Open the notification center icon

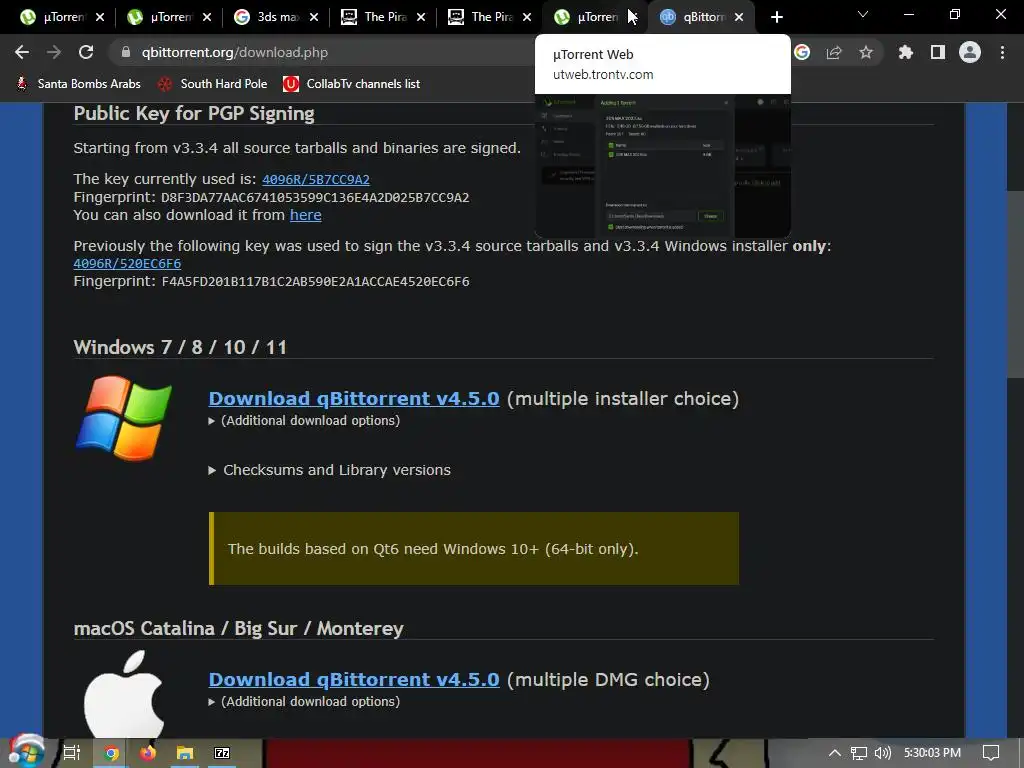click(991, 753)
